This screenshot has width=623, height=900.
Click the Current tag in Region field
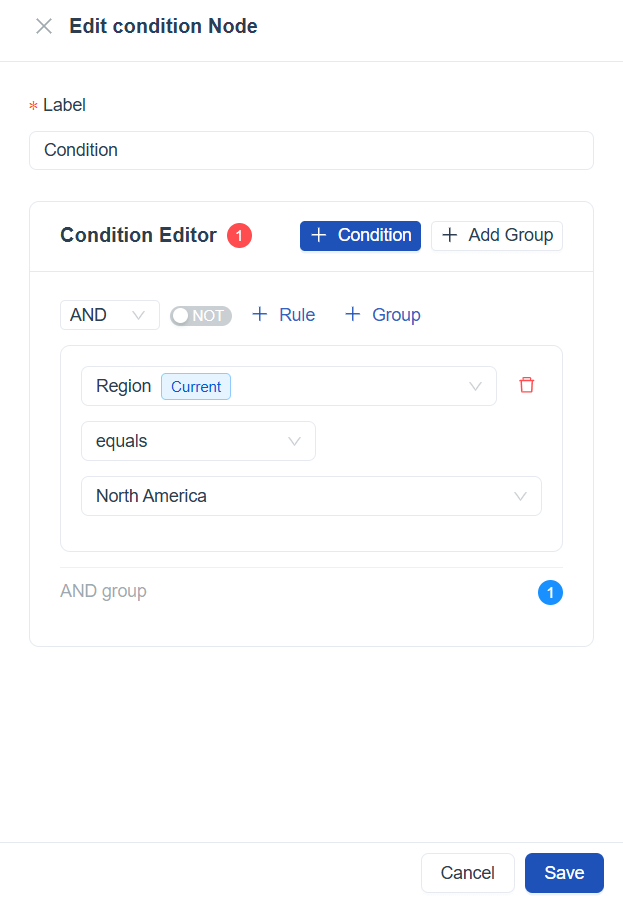click(x=196, y=387)
